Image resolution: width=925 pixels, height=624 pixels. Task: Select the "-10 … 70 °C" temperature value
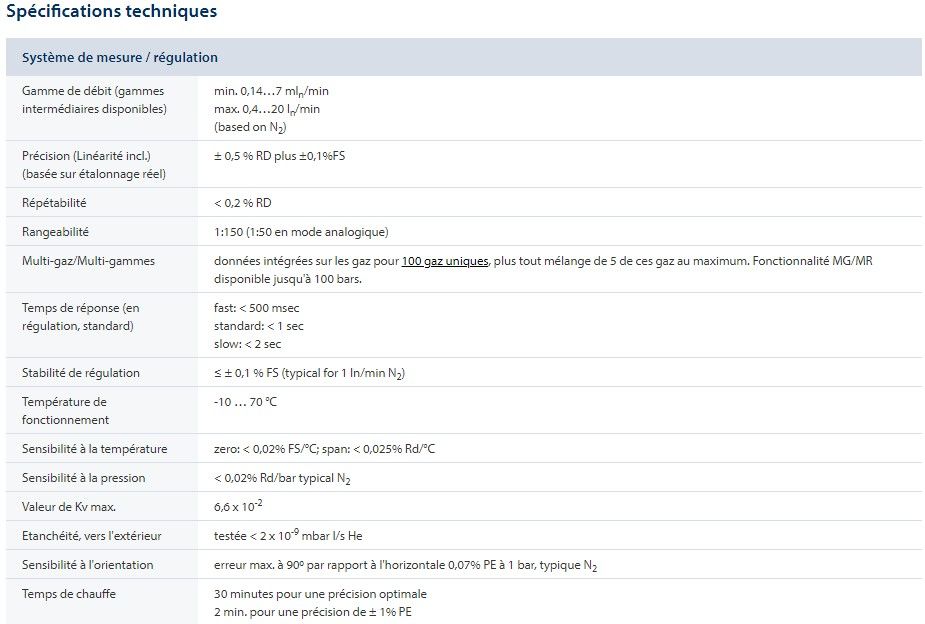(x=245, y=402)
